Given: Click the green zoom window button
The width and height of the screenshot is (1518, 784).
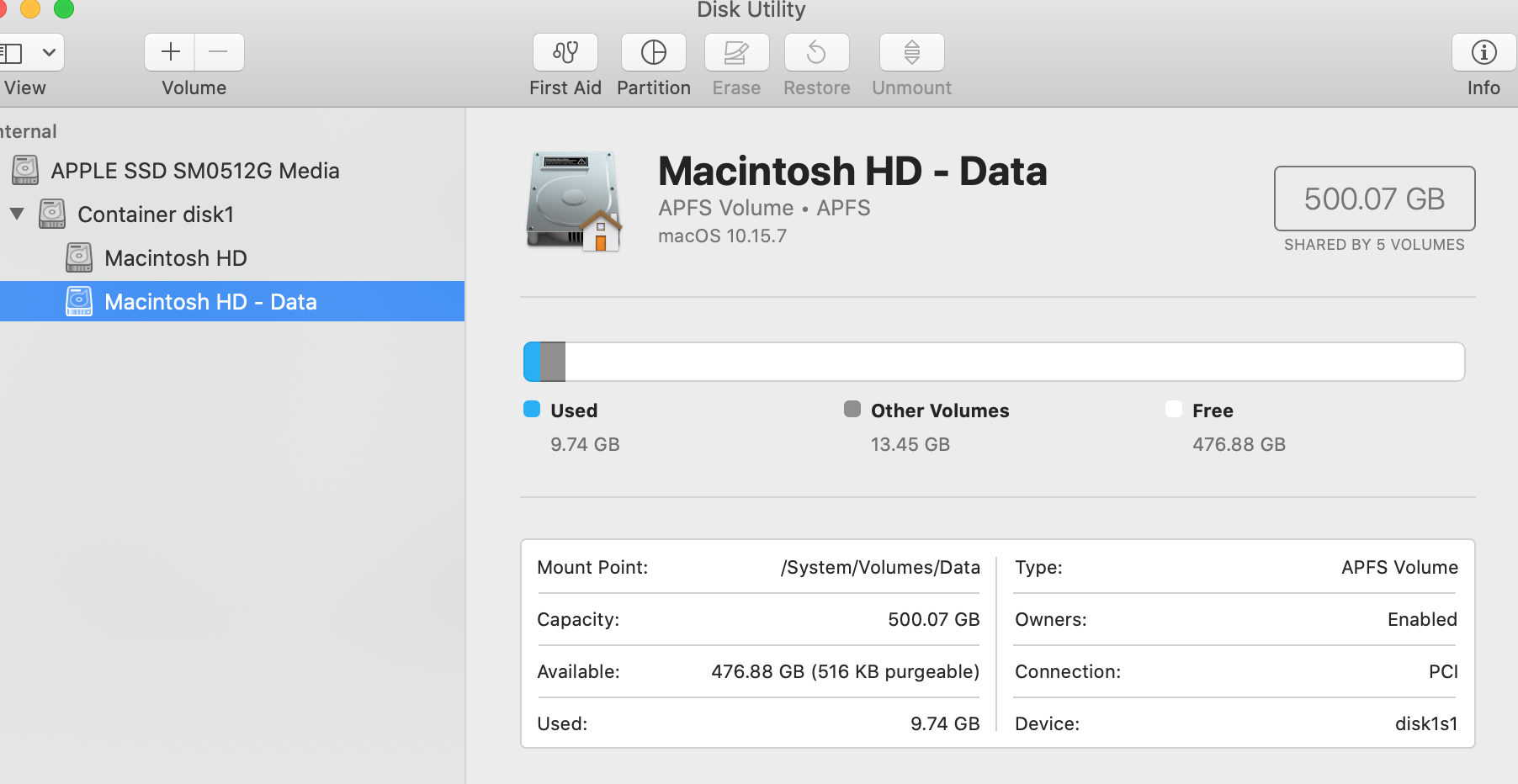Looking at the screenshot, I should (64, 8).
